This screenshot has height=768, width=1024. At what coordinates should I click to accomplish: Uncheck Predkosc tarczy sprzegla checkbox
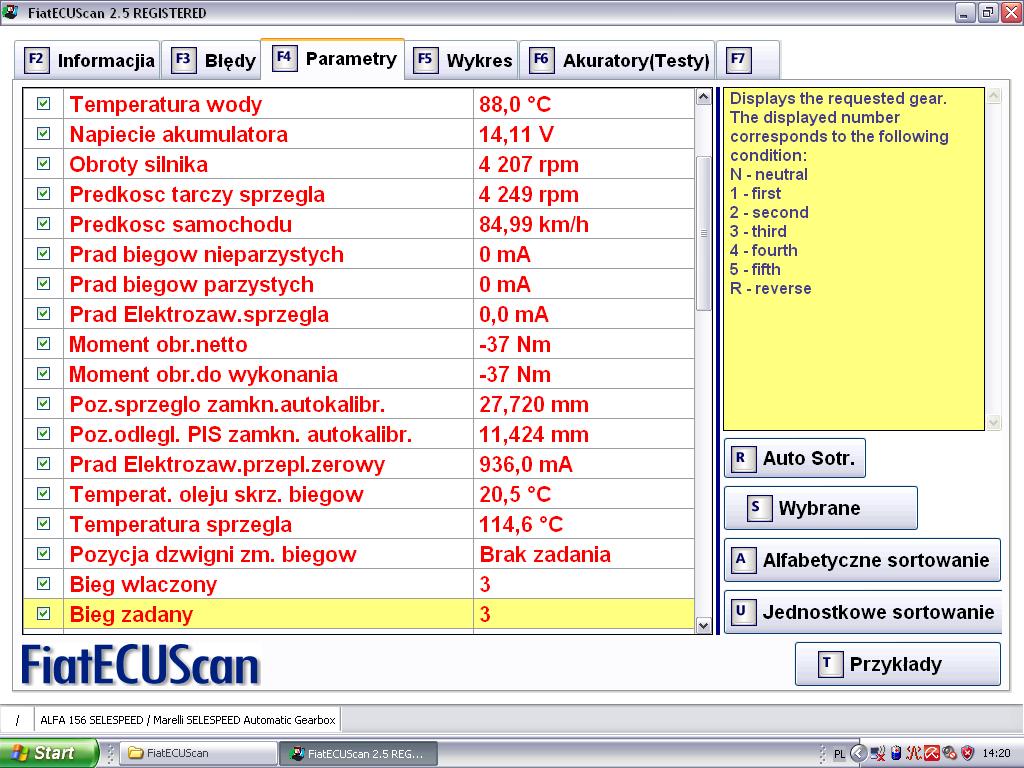(44, 194)
